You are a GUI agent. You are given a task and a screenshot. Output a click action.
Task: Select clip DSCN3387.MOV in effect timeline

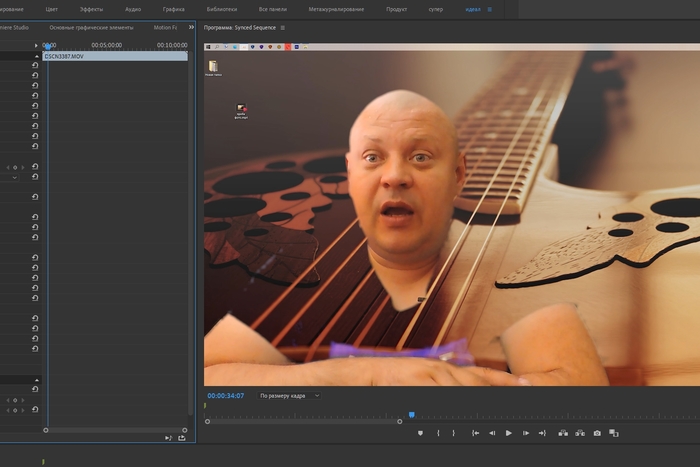tap(116, 57)
